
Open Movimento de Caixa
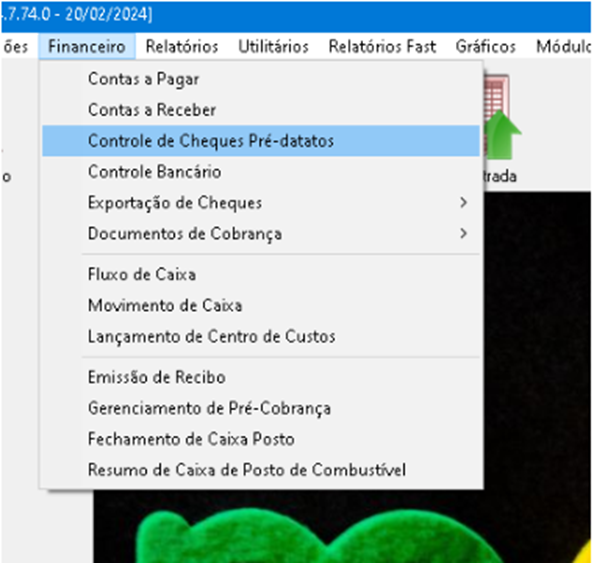261,305
